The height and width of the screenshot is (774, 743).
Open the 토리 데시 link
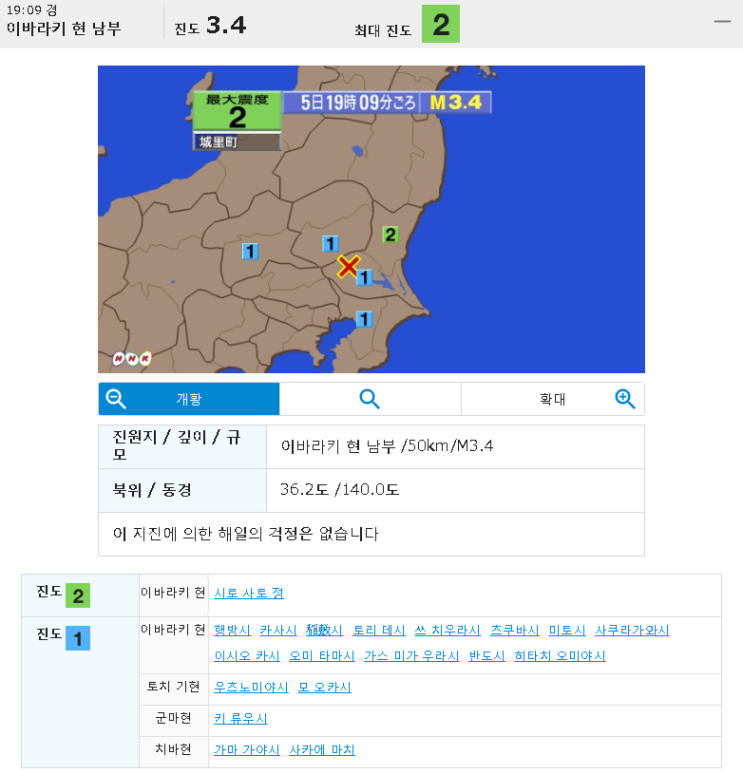(379, 630)
